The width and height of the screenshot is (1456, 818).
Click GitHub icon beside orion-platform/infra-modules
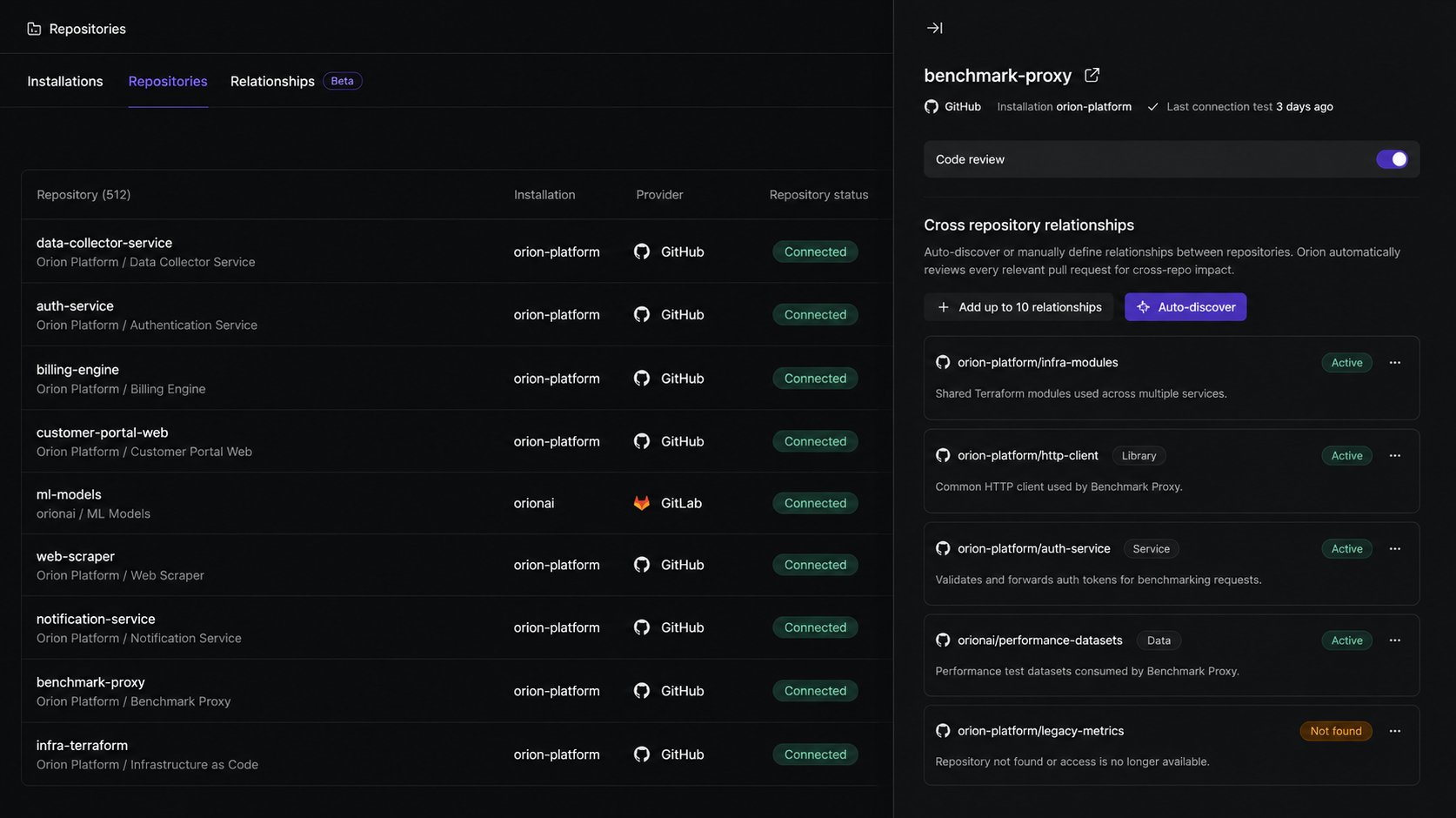pyautogui.click(x=943, y=362)
